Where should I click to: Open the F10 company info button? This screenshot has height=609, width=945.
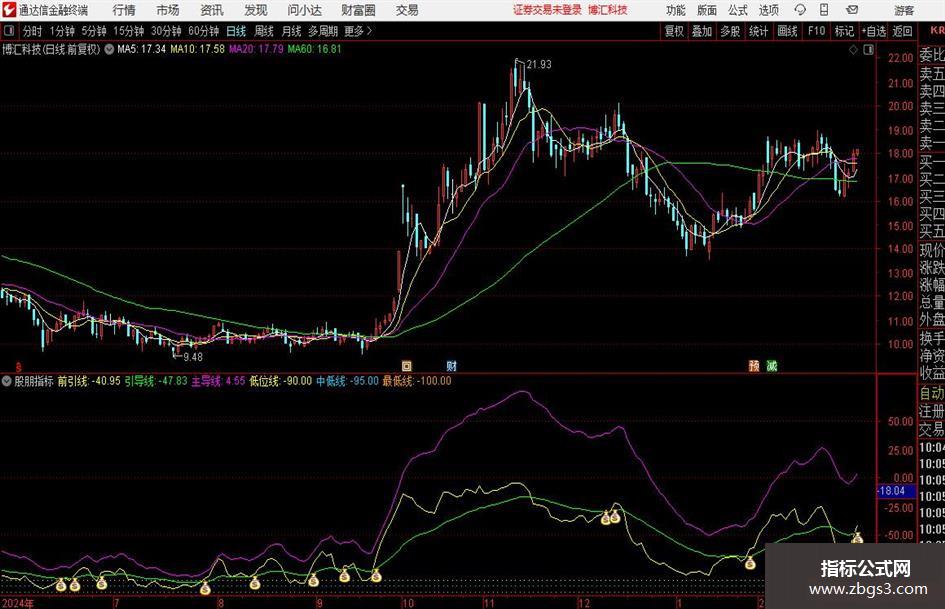[816, 31]
